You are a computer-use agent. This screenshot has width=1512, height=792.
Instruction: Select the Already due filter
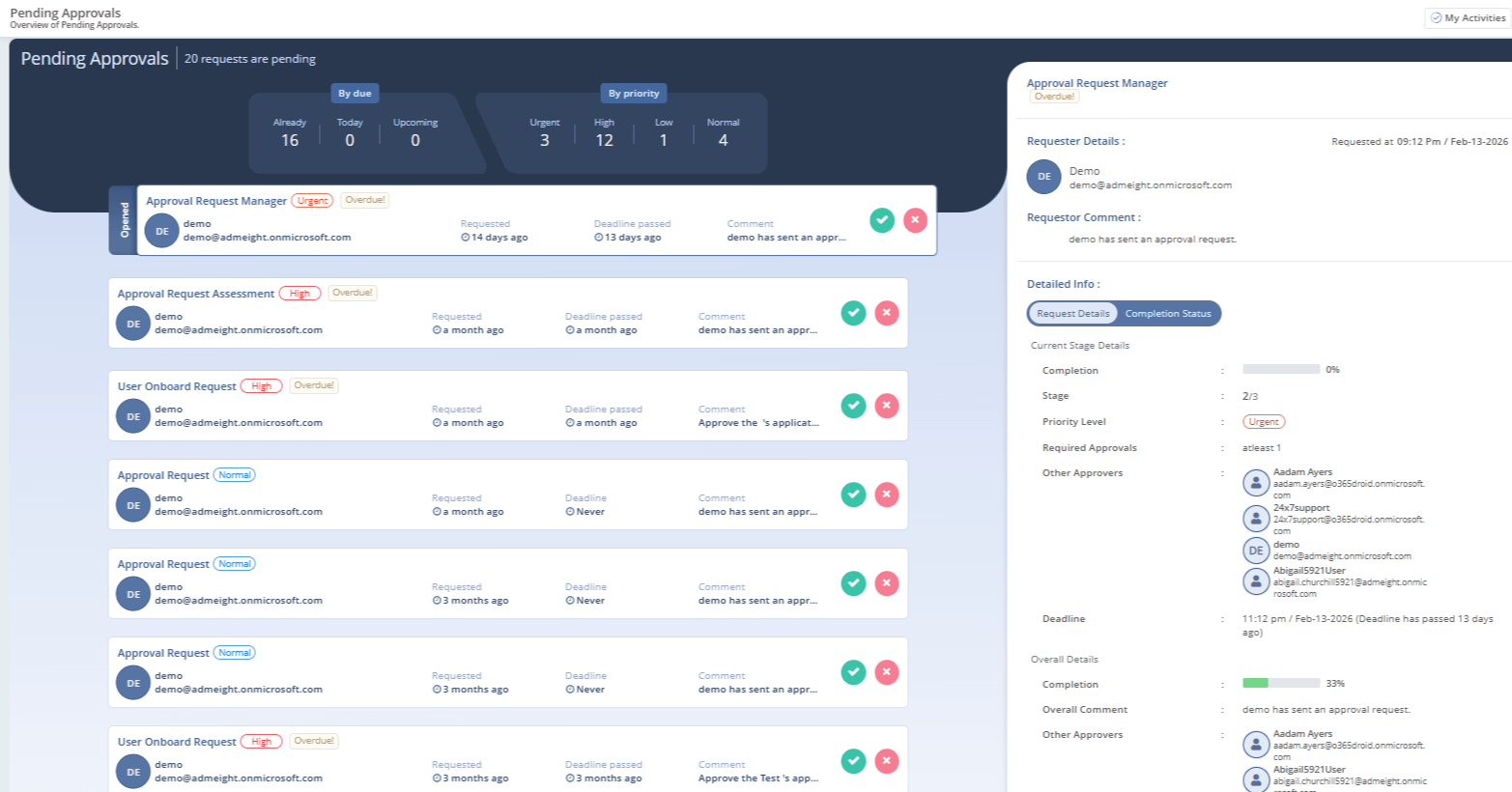point(290,132)
